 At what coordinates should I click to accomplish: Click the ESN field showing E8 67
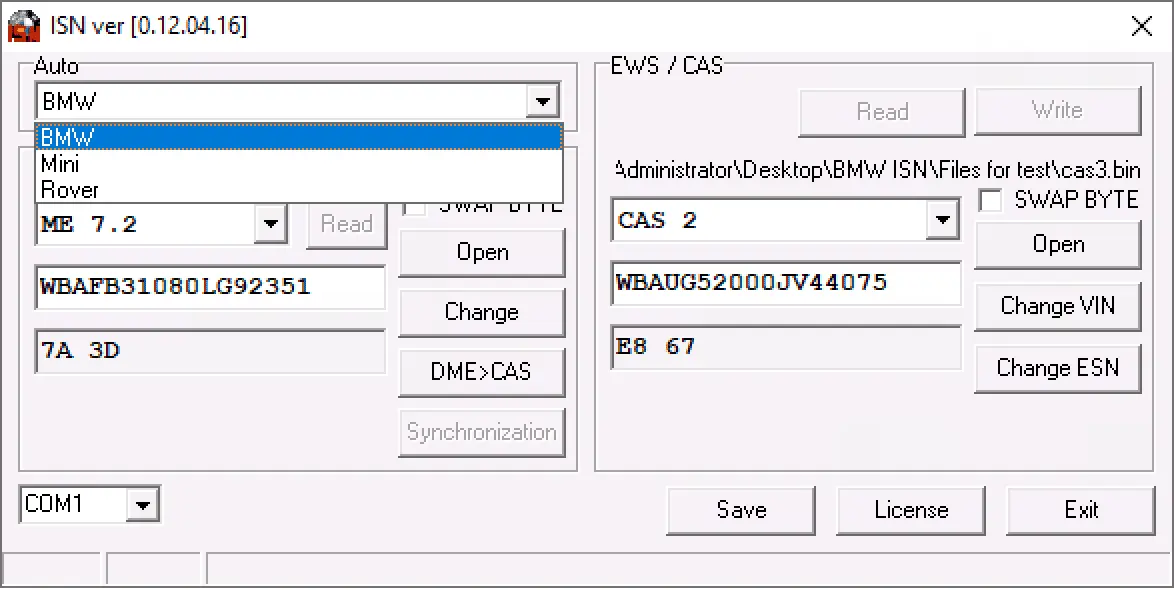point(786,347)
